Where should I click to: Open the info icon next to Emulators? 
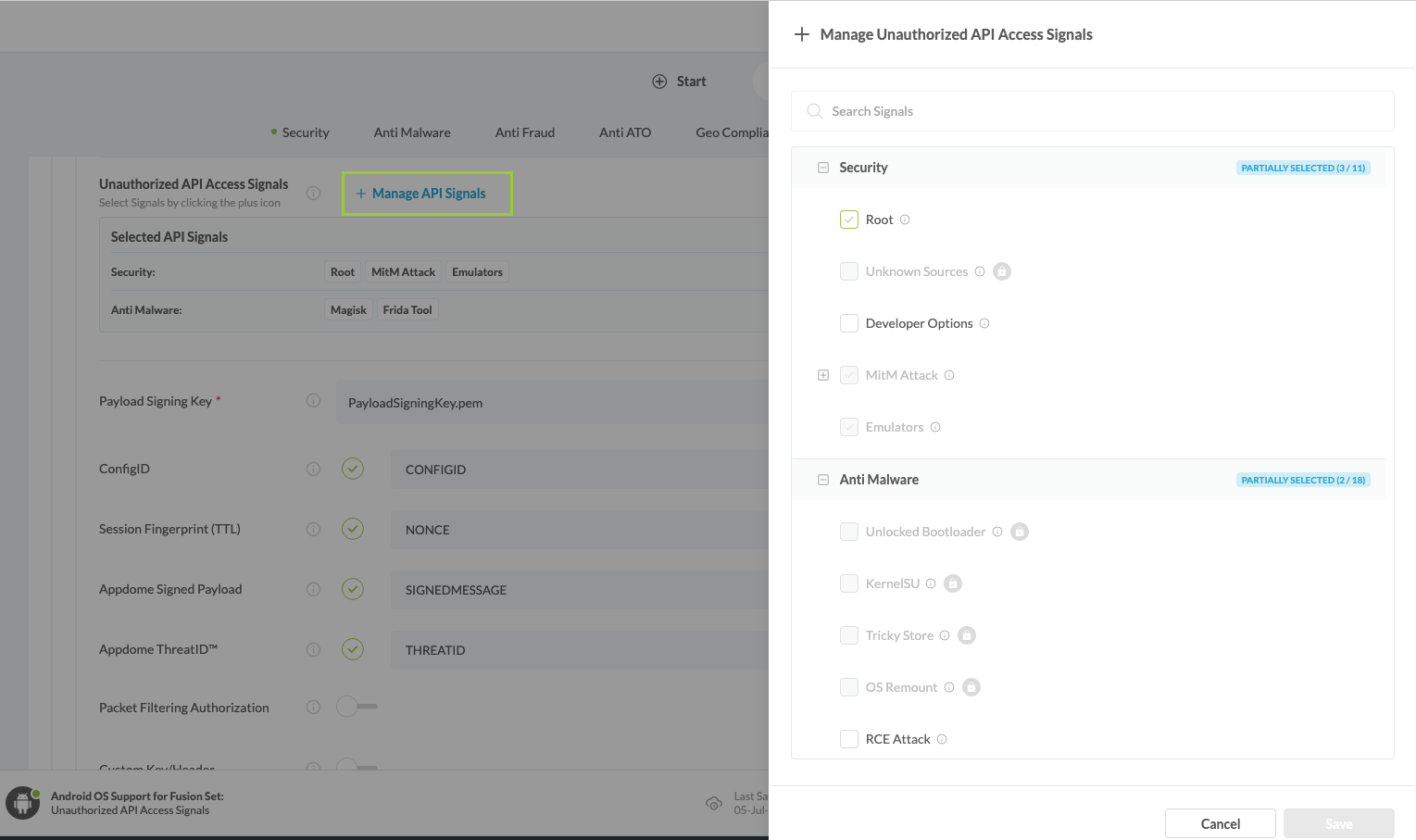[x=935, y=427]
